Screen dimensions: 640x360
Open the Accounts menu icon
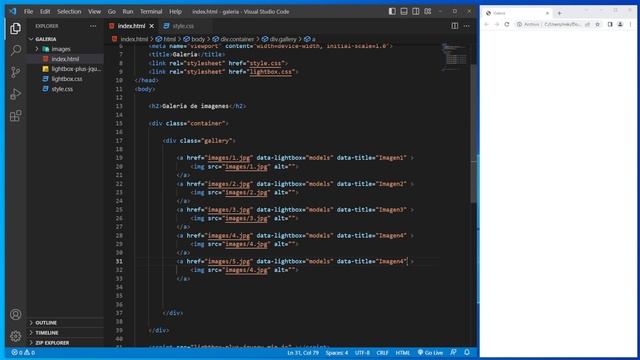click(x=16, y=314)
